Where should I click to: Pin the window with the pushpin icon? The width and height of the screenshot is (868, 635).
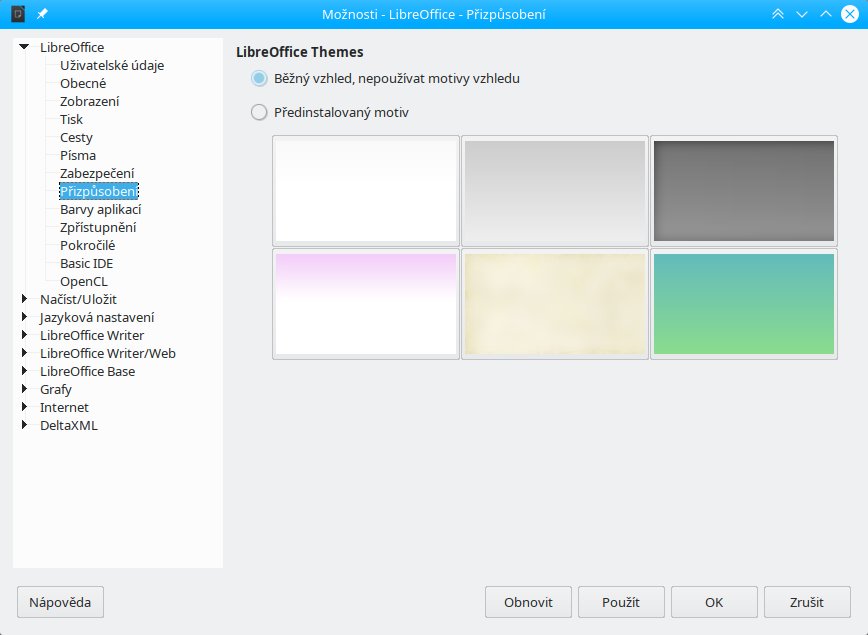42,14
